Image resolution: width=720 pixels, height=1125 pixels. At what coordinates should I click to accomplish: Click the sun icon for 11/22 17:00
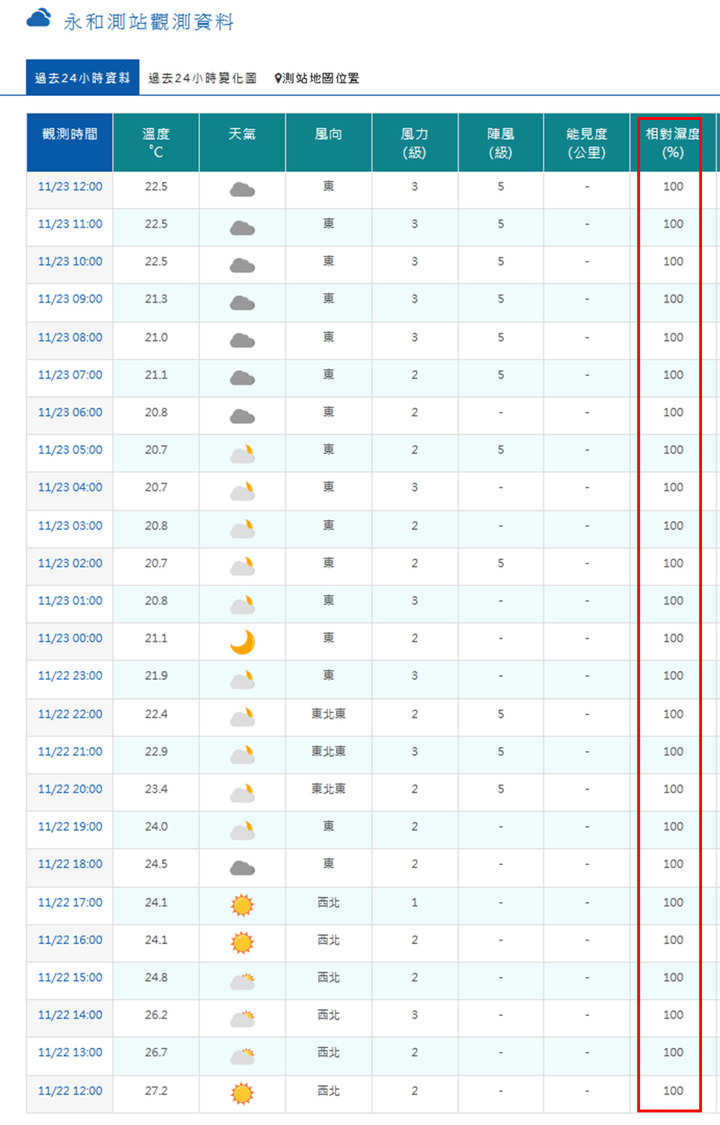pyautogui.click(x=242, y=905)
